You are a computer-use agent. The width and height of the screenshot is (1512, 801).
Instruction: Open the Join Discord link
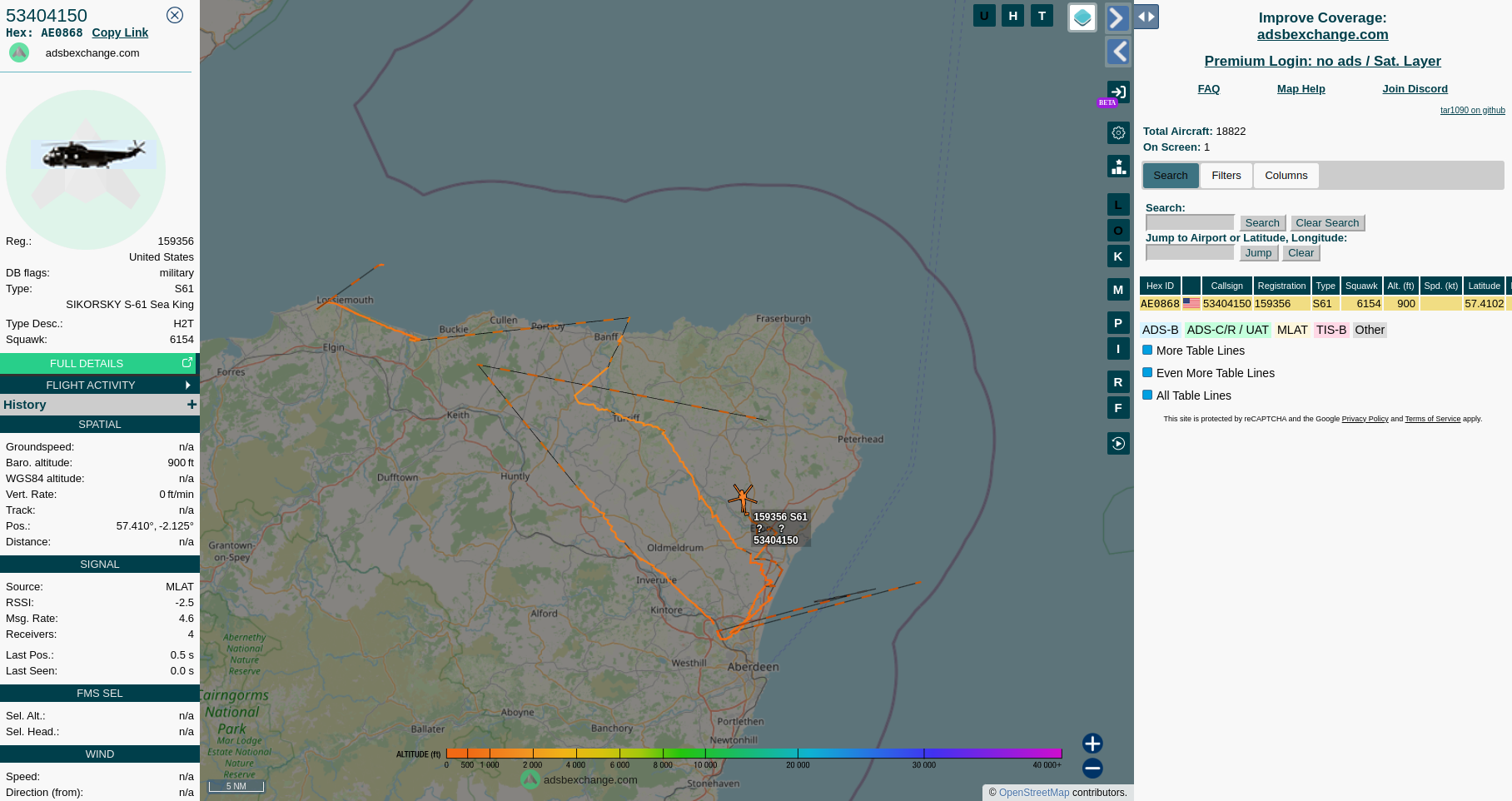point(1415,89)
